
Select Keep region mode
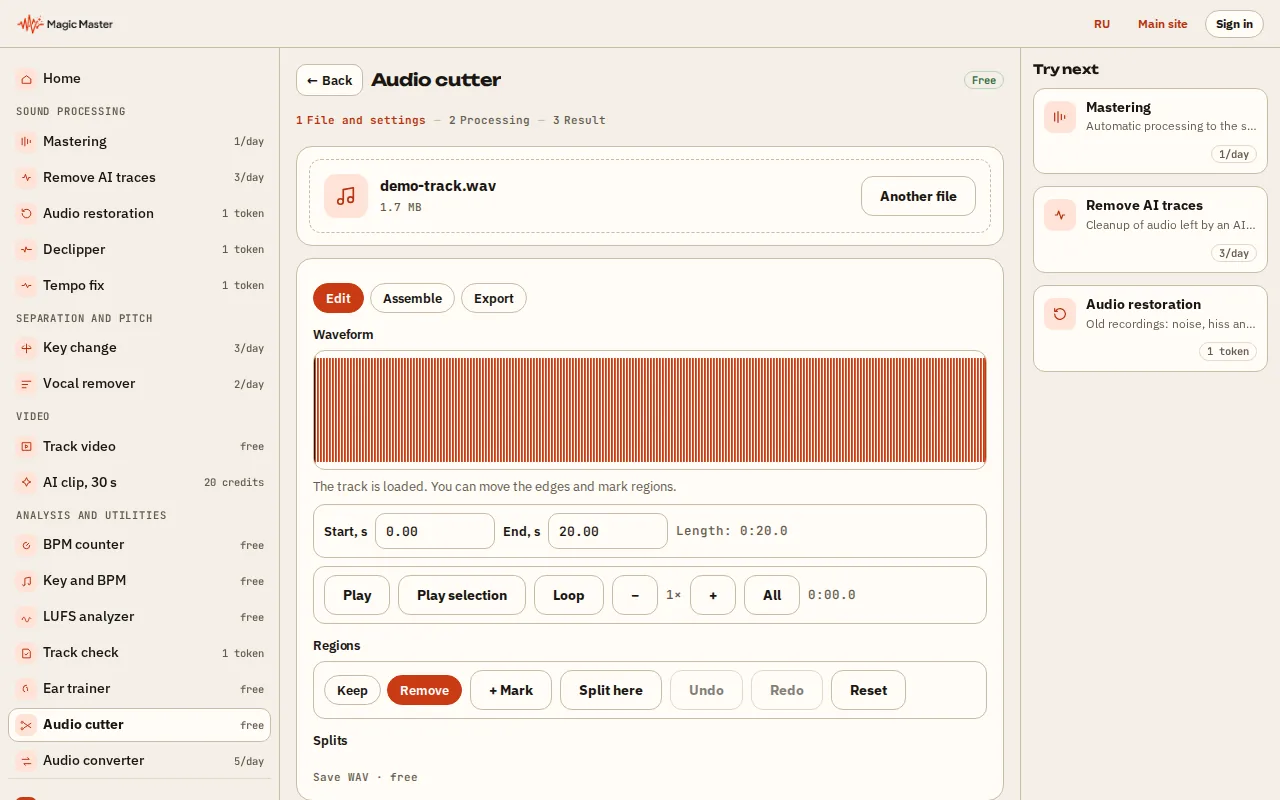coord(352,690)
